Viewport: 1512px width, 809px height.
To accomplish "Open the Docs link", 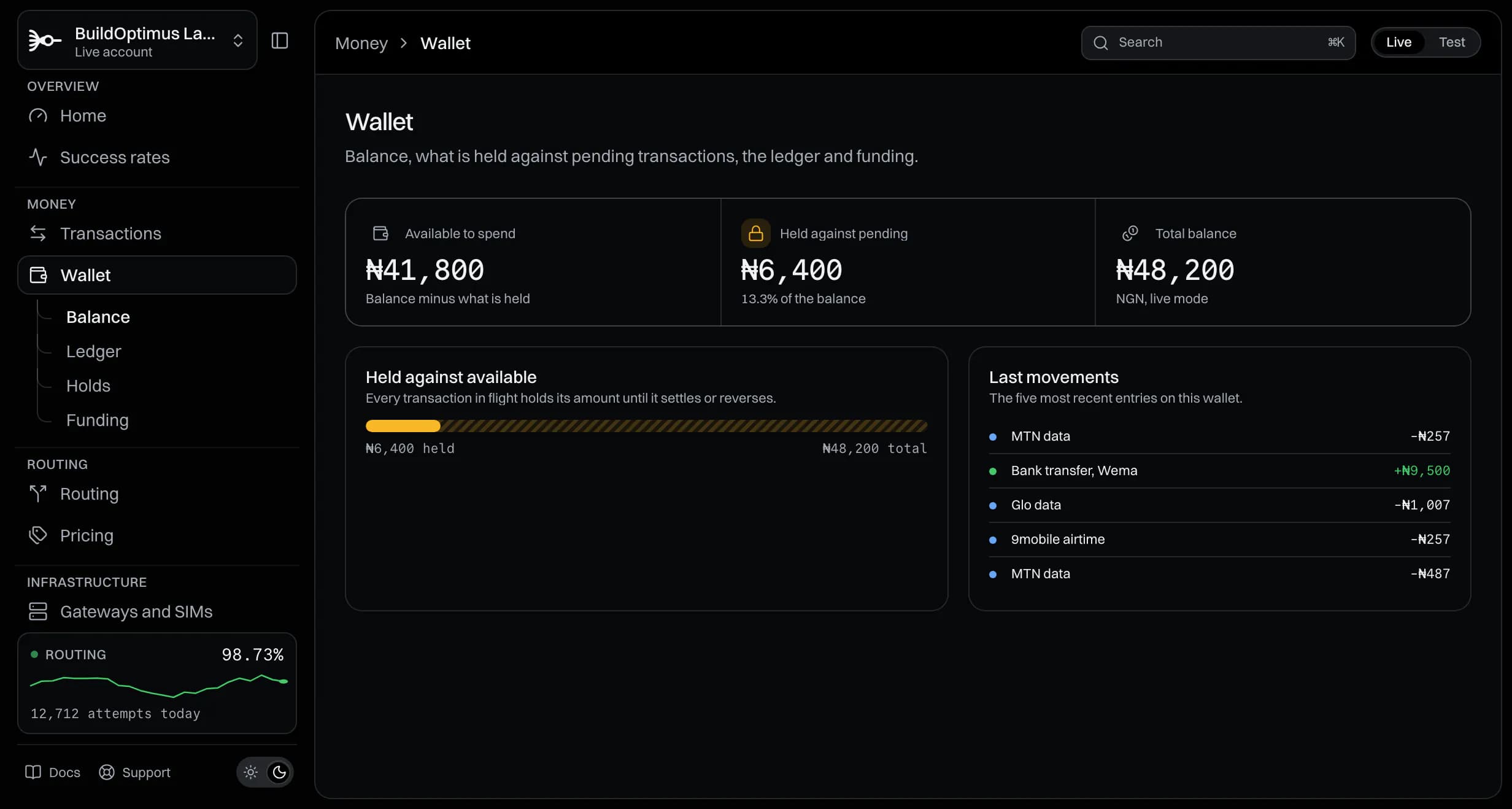I will 53,772.
